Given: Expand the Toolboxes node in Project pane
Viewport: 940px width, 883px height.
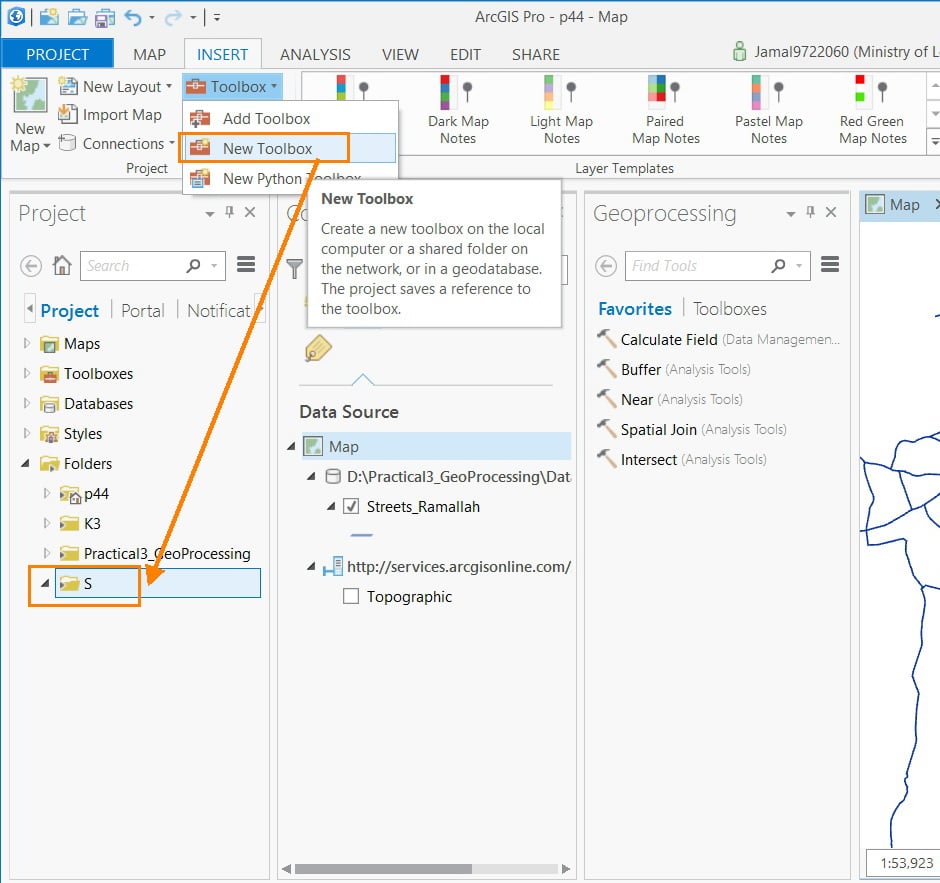Looking at the screenshot, I should (x=26, y=373).
